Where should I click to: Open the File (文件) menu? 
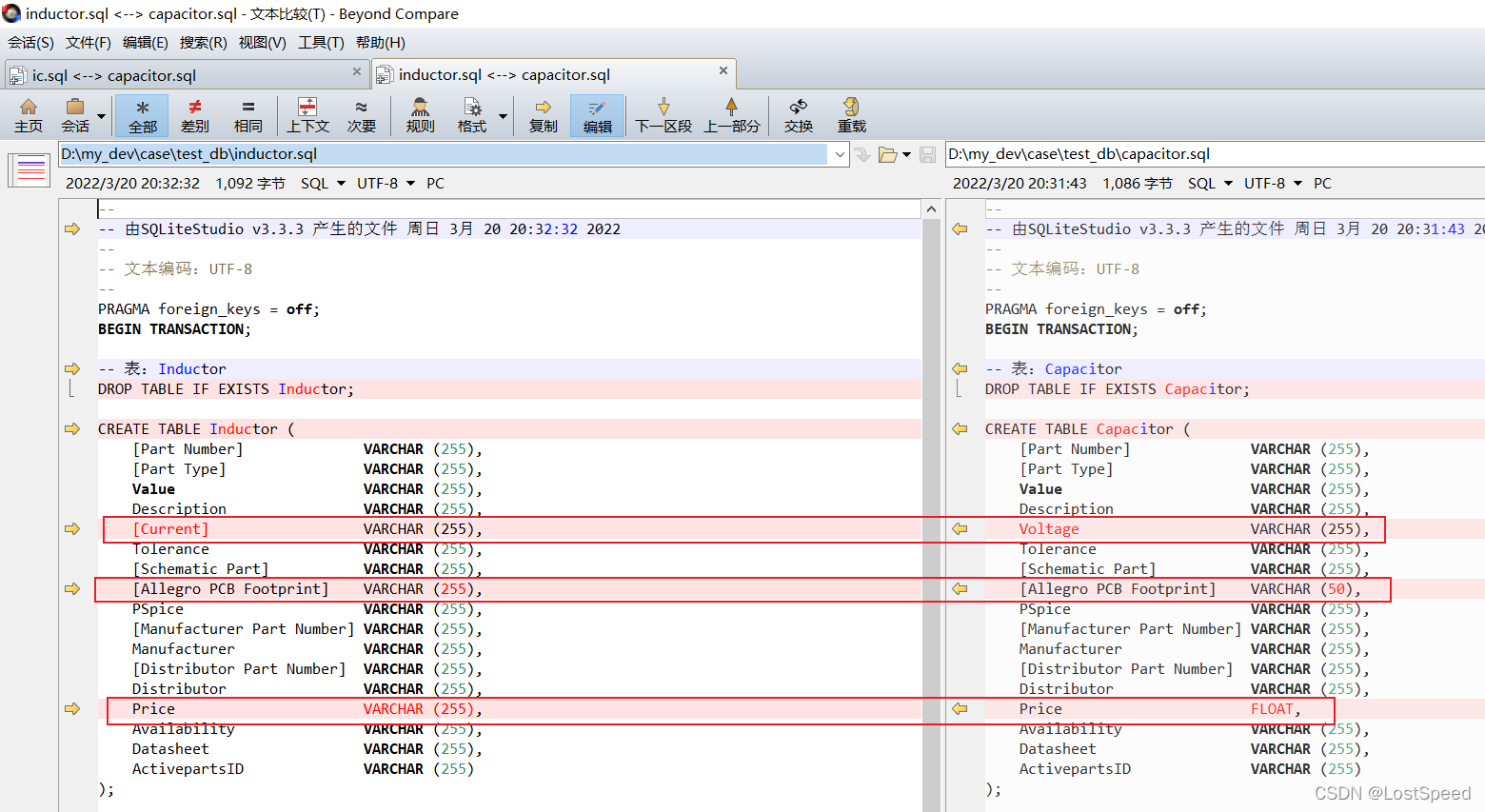click(x=88, y=42)
